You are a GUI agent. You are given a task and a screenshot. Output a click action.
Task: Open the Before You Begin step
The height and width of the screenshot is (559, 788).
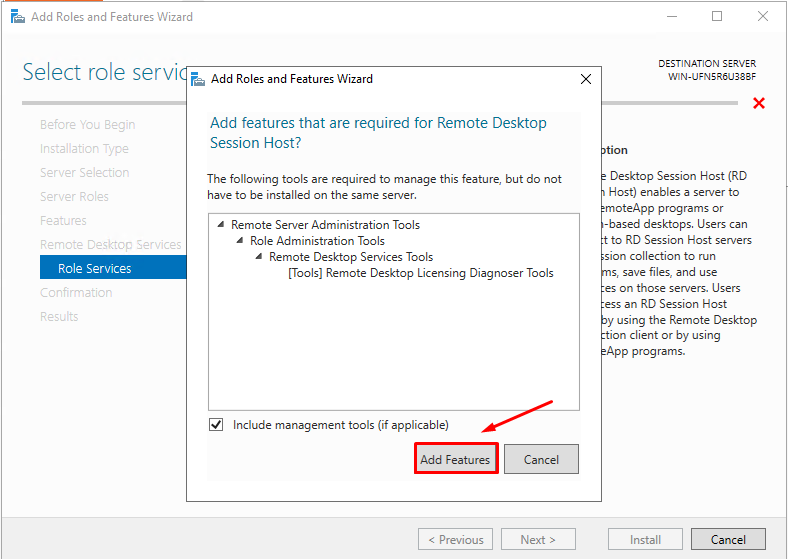point(87,125)
